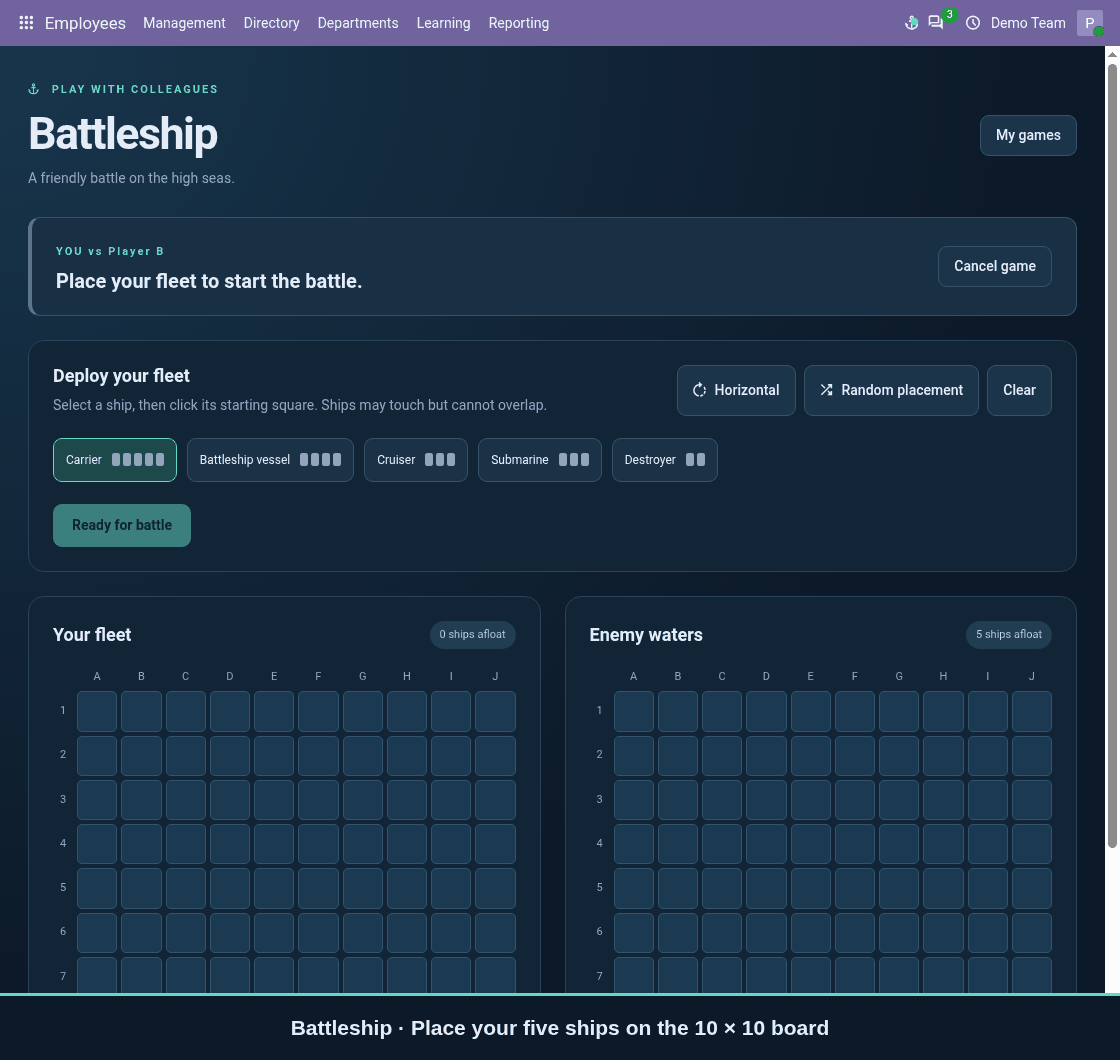The height and width of the screenshot is (1060, 1120).
Task: Open the user avatar menu
Action: [1089, 23]
